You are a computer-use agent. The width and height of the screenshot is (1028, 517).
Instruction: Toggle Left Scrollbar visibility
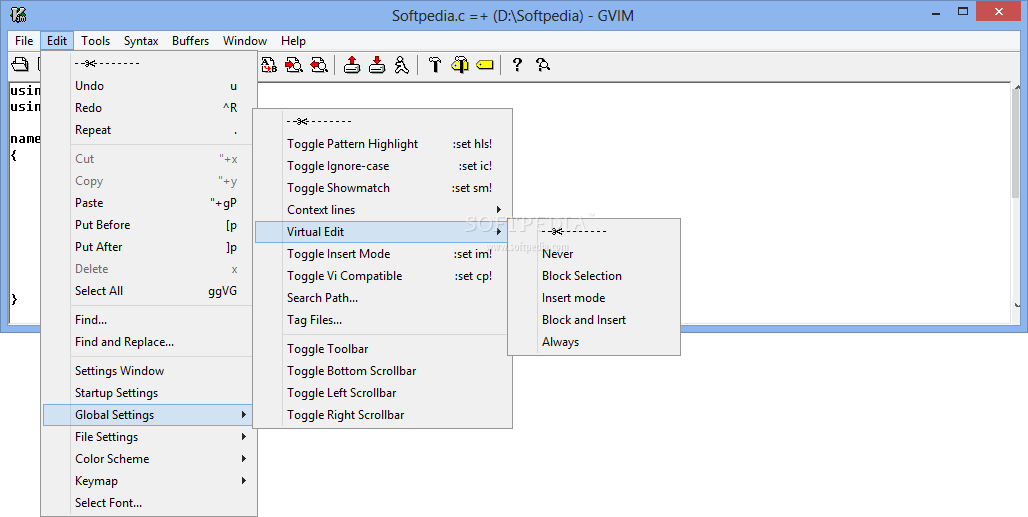pyautogui.click(x=382, y=393)
